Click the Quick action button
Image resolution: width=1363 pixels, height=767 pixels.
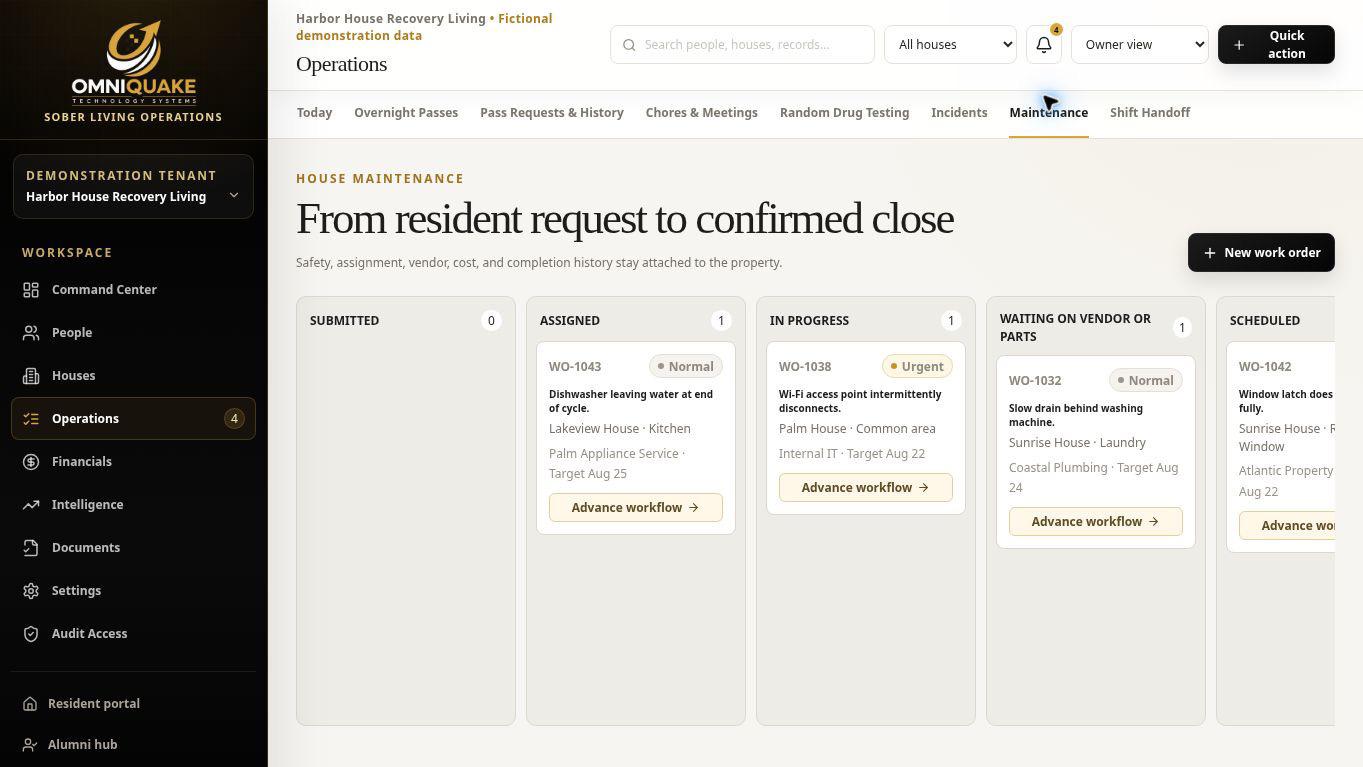coord(1276,45)
